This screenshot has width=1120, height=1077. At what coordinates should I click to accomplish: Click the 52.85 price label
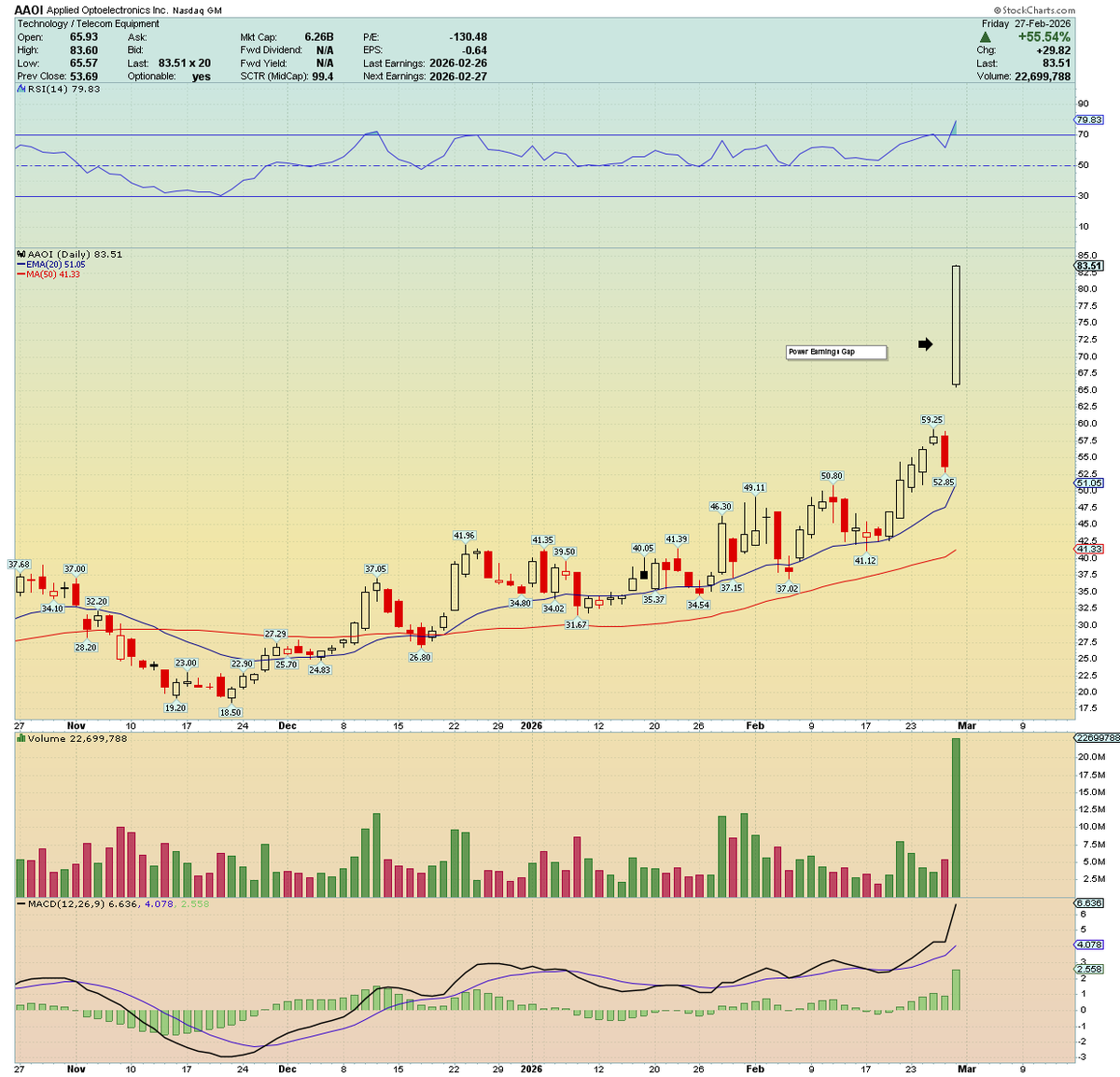click(x=944, y=482)
